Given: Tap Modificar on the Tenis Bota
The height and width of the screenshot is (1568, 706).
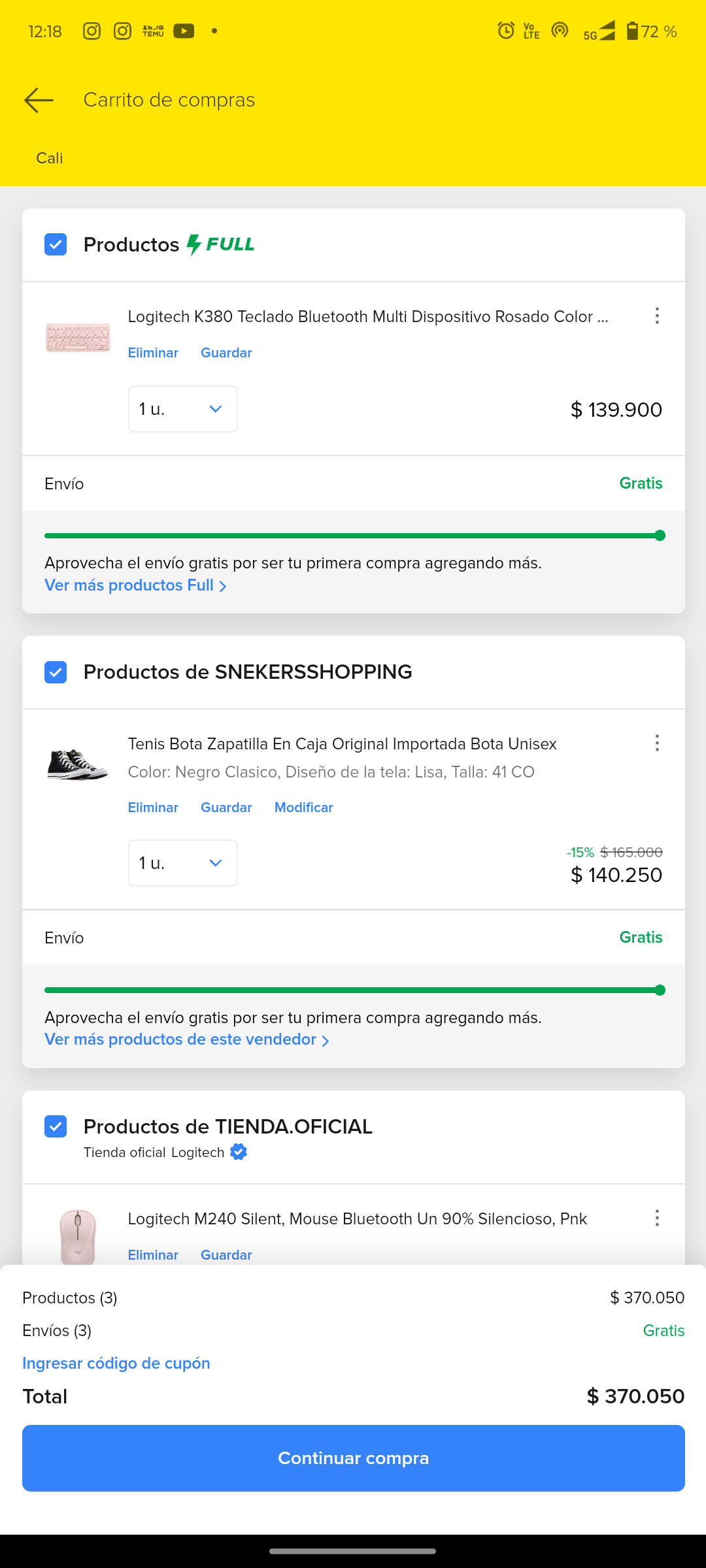Looking at the screenshot, I should (303, 808).
